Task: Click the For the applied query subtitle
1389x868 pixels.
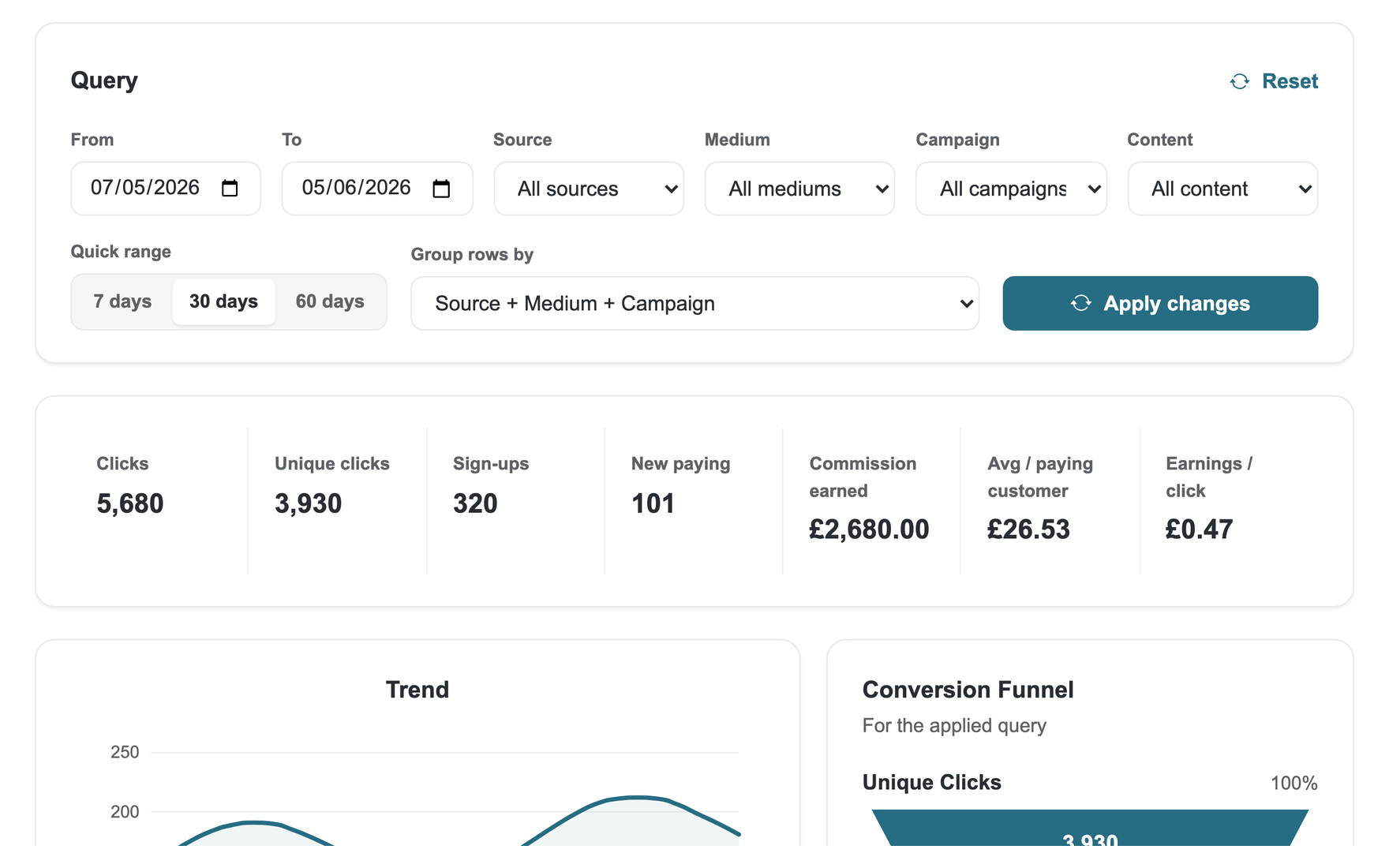Action: pos(954,725)
